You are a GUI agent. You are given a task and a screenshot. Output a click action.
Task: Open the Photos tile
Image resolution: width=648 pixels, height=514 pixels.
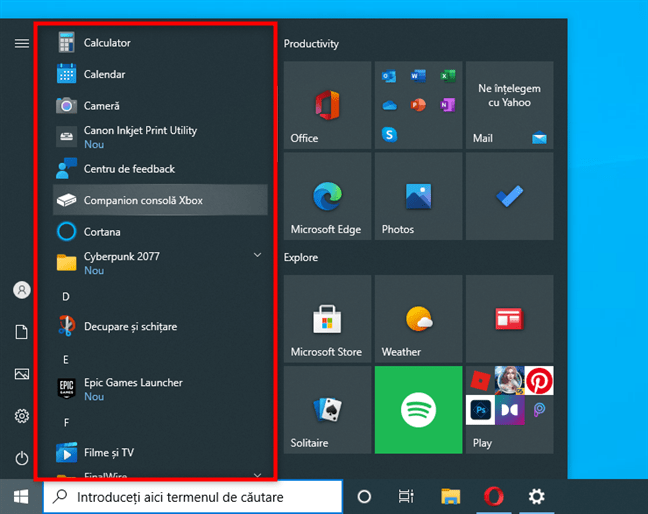pyautogui.click(x=418, y=196)
